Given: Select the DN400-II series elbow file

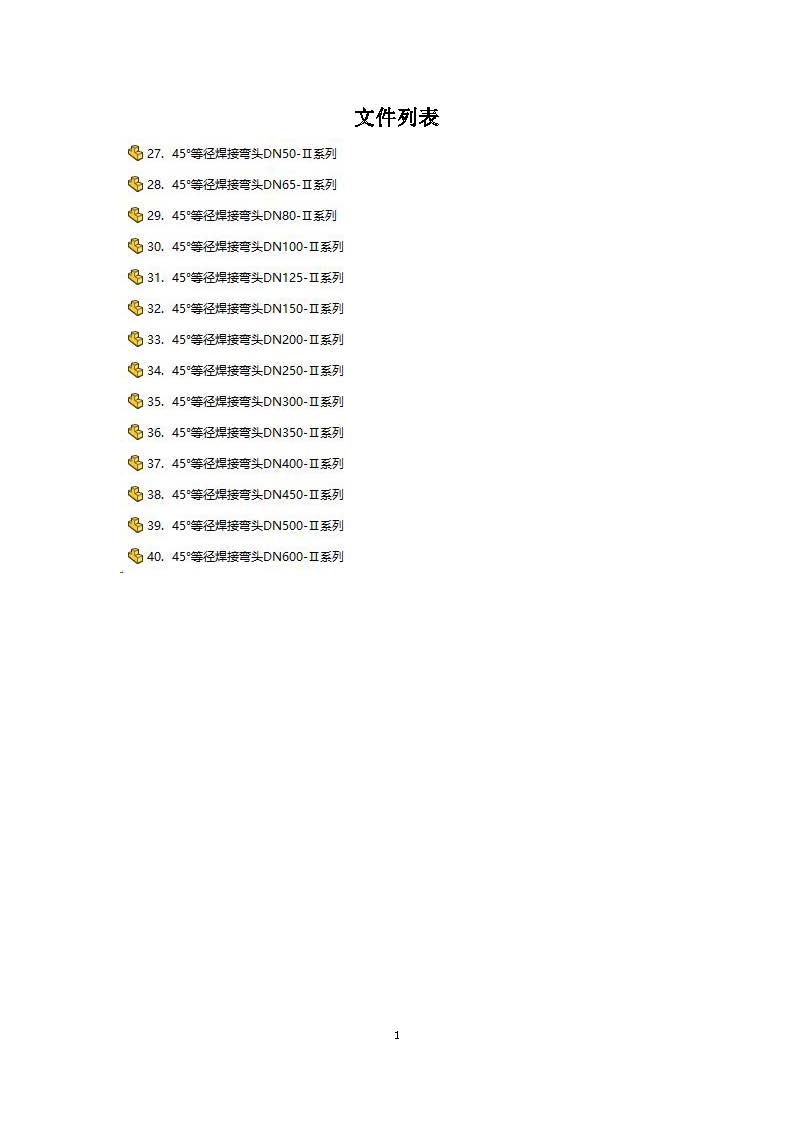Looking at the screenshot, I should click(258, 463).
